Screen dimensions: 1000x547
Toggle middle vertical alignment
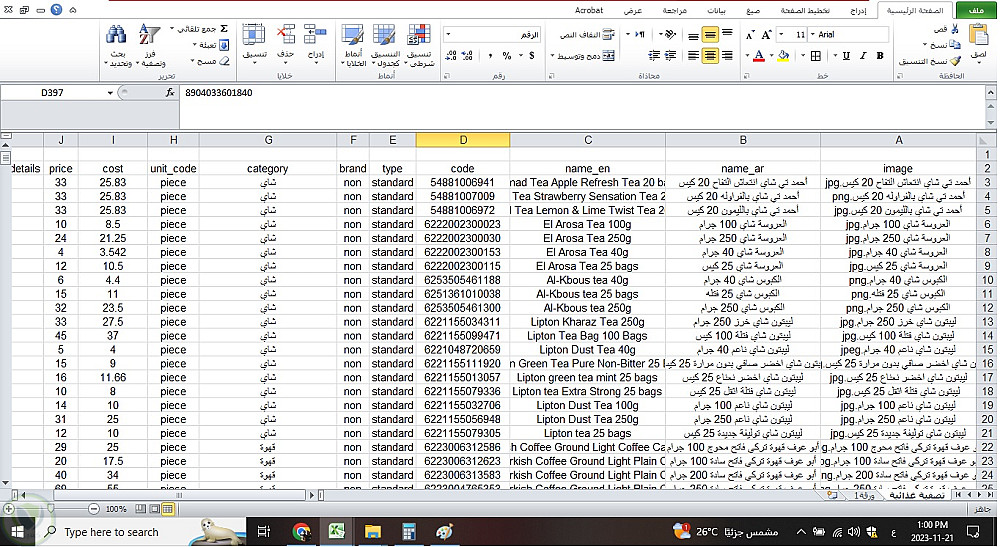point(710,34)
